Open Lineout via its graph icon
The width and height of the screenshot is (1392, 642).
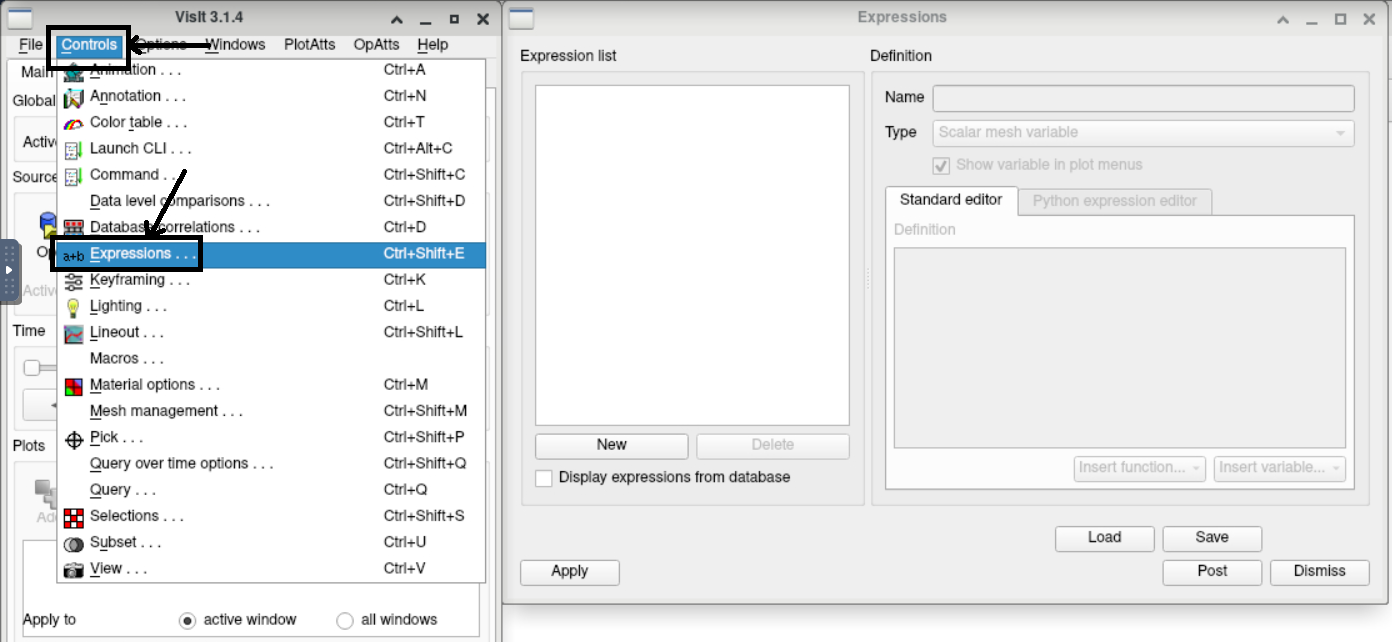point(74,333)
